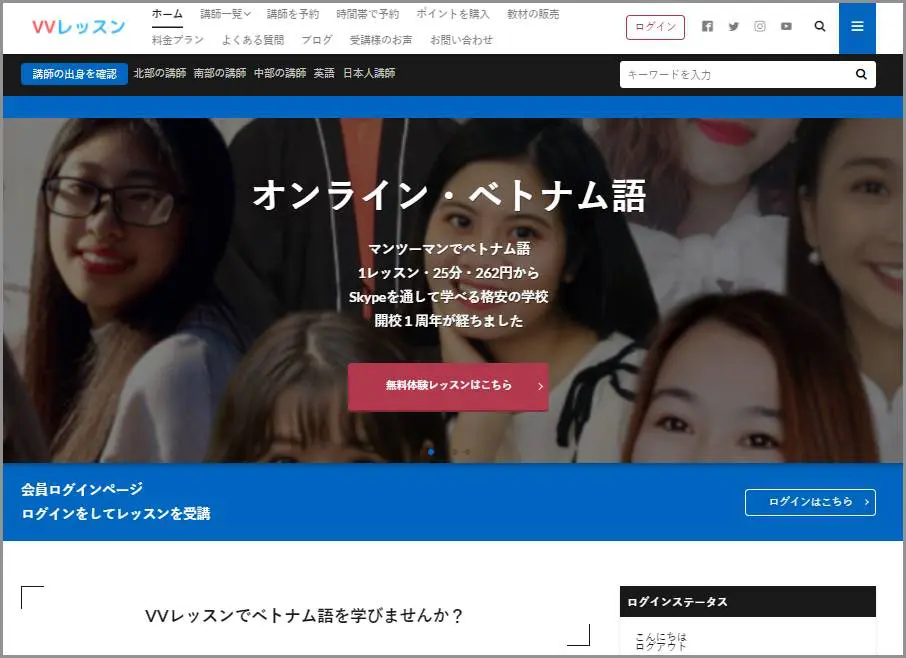Click the オンライン・ベトナム語 hero heading
The height and width of the screenshot is (658, 906).
coord(449,195)
